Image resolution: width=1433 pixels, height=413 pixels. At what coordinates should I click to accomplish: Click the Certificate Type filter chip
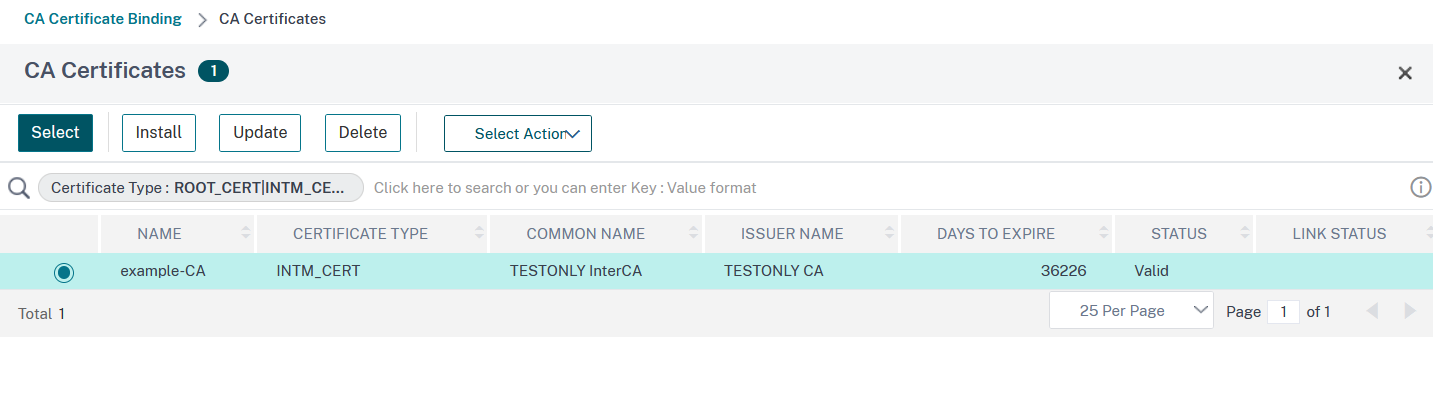(200, 188)
